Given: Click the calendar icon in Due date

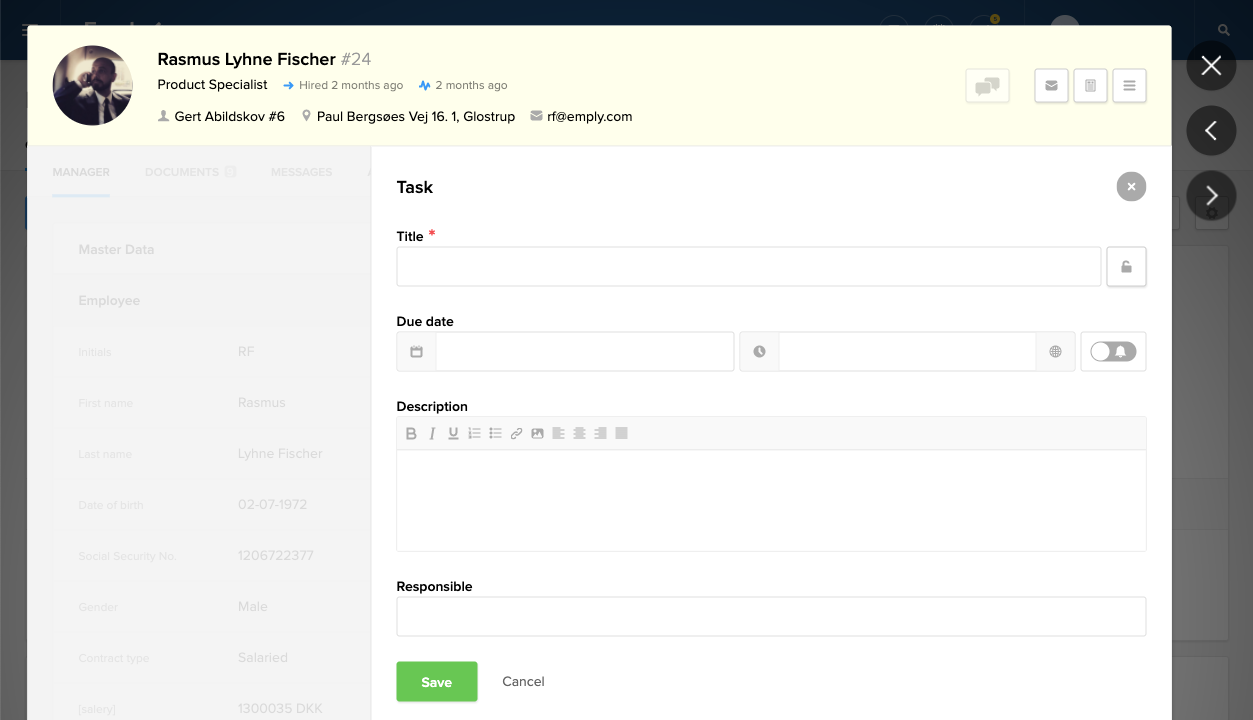Looking at the screenshot, I should (x=416, y=352).
